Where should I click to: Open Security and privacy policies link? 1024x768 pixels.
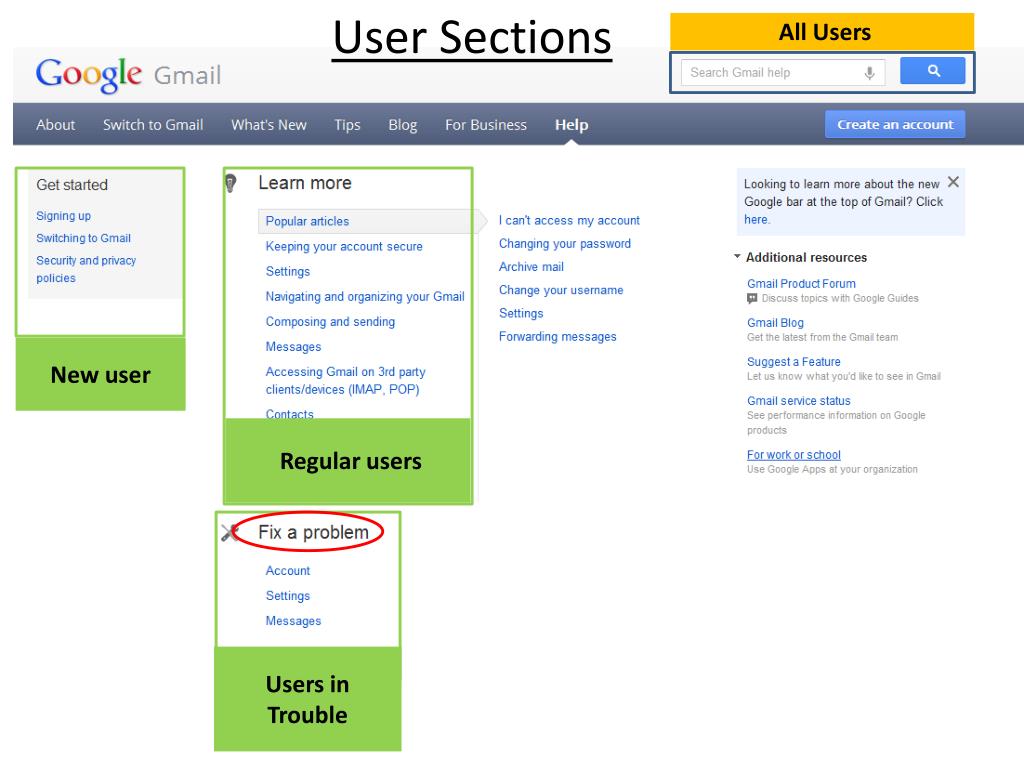point(86,269)
